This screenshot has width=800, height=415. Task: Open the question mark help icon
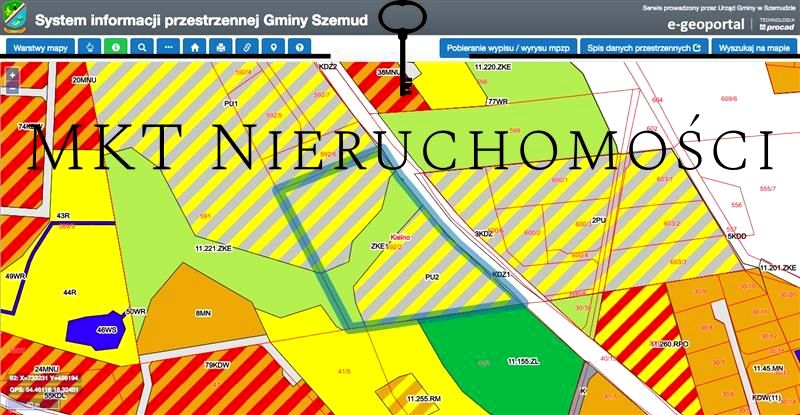click(299, 47)
